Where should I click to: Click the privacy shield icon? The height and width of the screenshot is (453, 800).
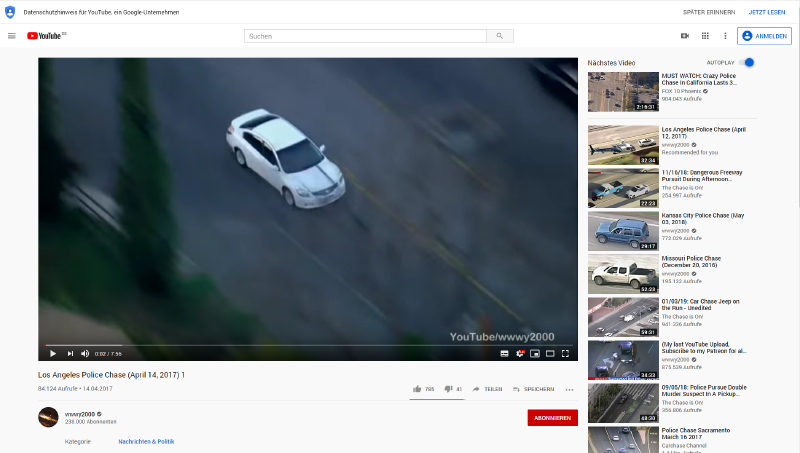click(10, 12)
